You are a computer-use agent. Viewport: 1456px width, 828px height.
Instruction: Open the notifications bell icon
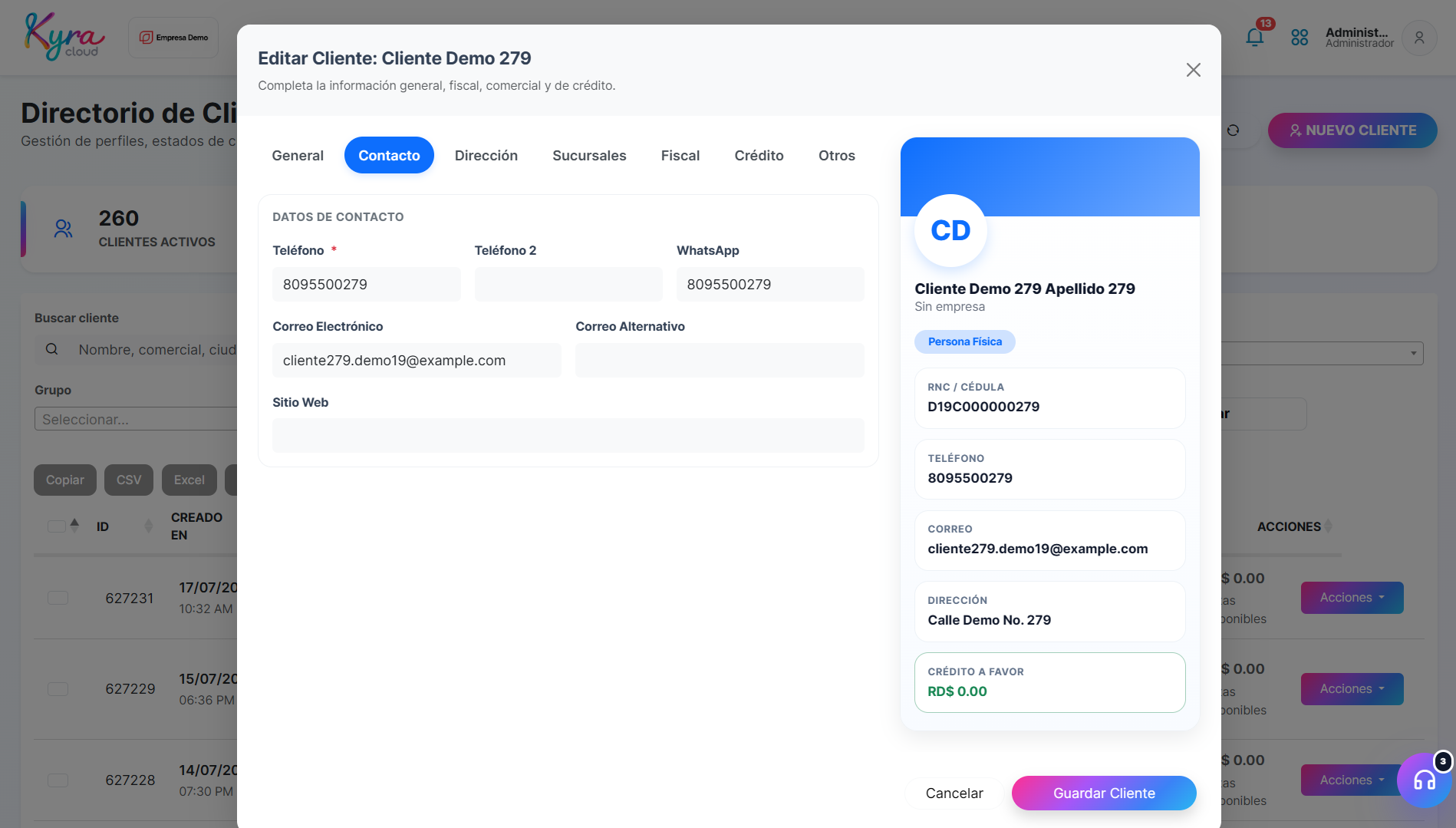pyautogui.click(x=1254, y=37)
